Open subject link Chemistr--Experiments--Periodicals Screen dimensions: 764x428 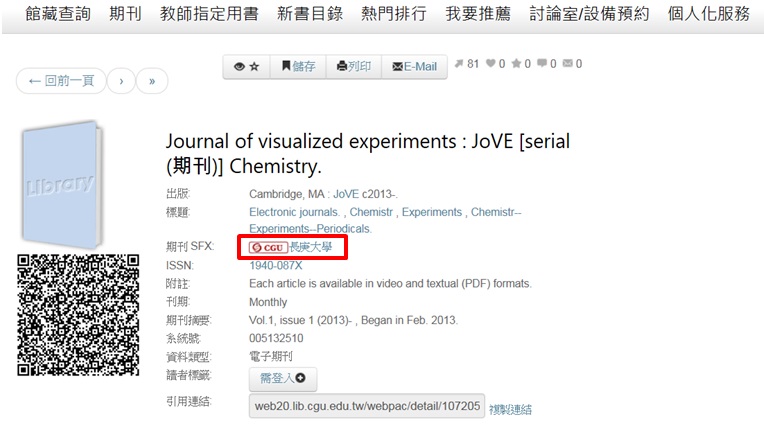pyautogui.click(x=385, y=220)
